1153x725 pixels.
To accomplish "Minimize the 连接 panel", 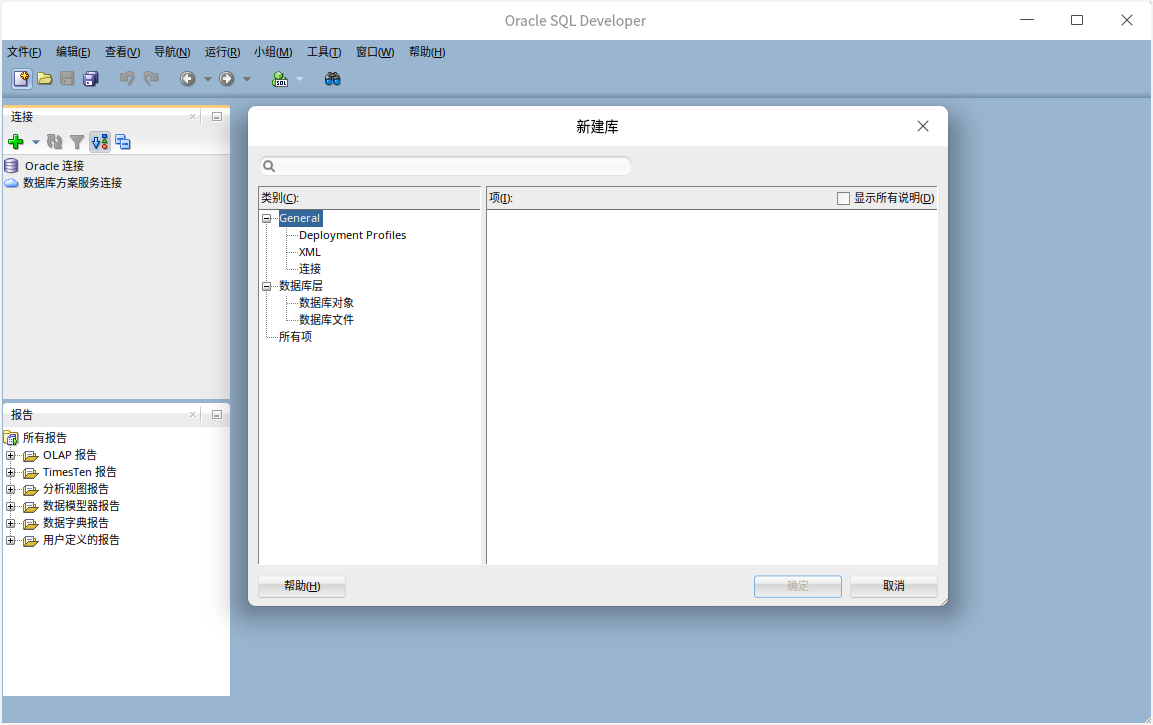I will coord(217,116).
